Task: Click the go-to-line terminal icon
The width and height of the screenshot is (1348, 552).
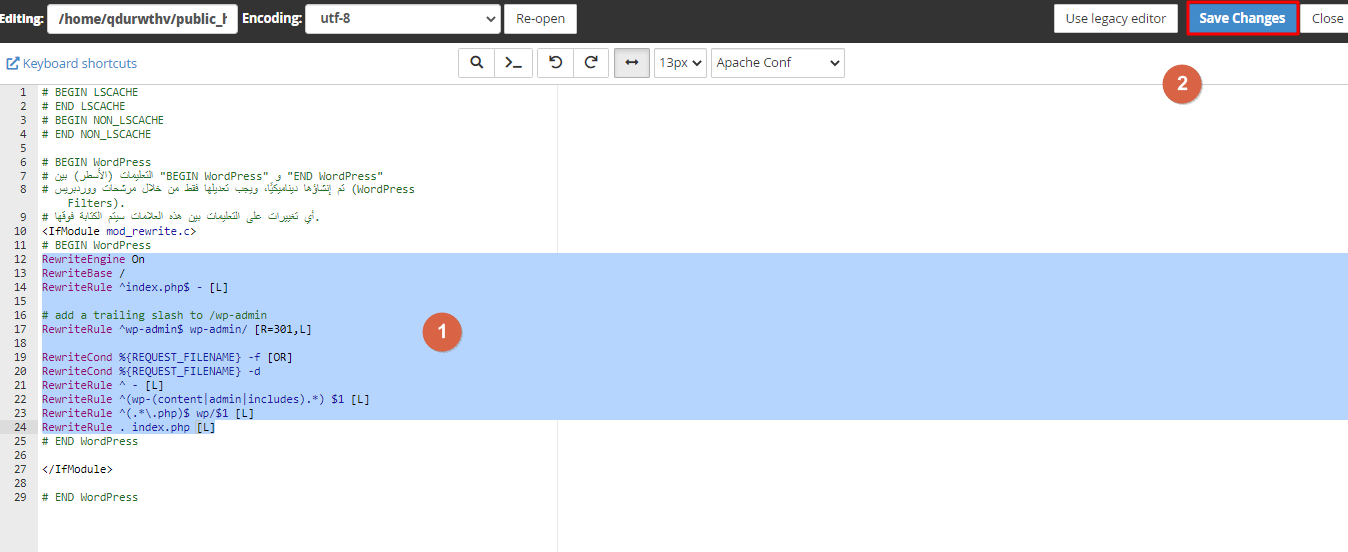Action: [x=512, y=62]
